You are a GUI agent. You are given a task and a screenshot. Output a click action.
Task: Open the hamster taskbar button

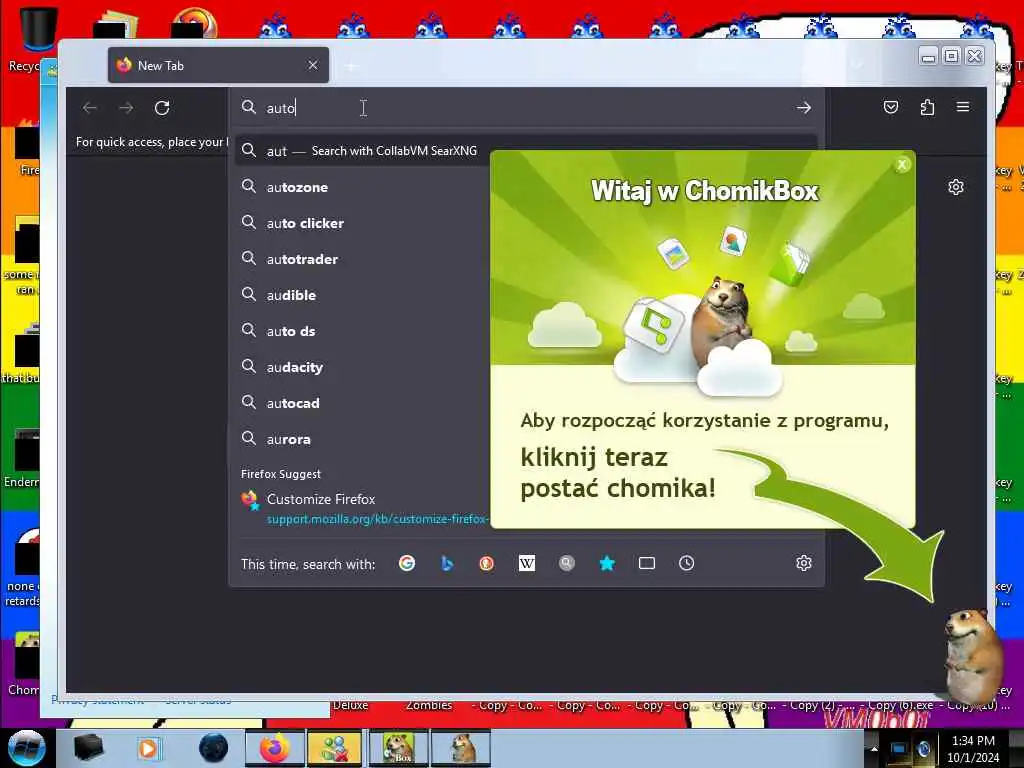tap(461, 748)
